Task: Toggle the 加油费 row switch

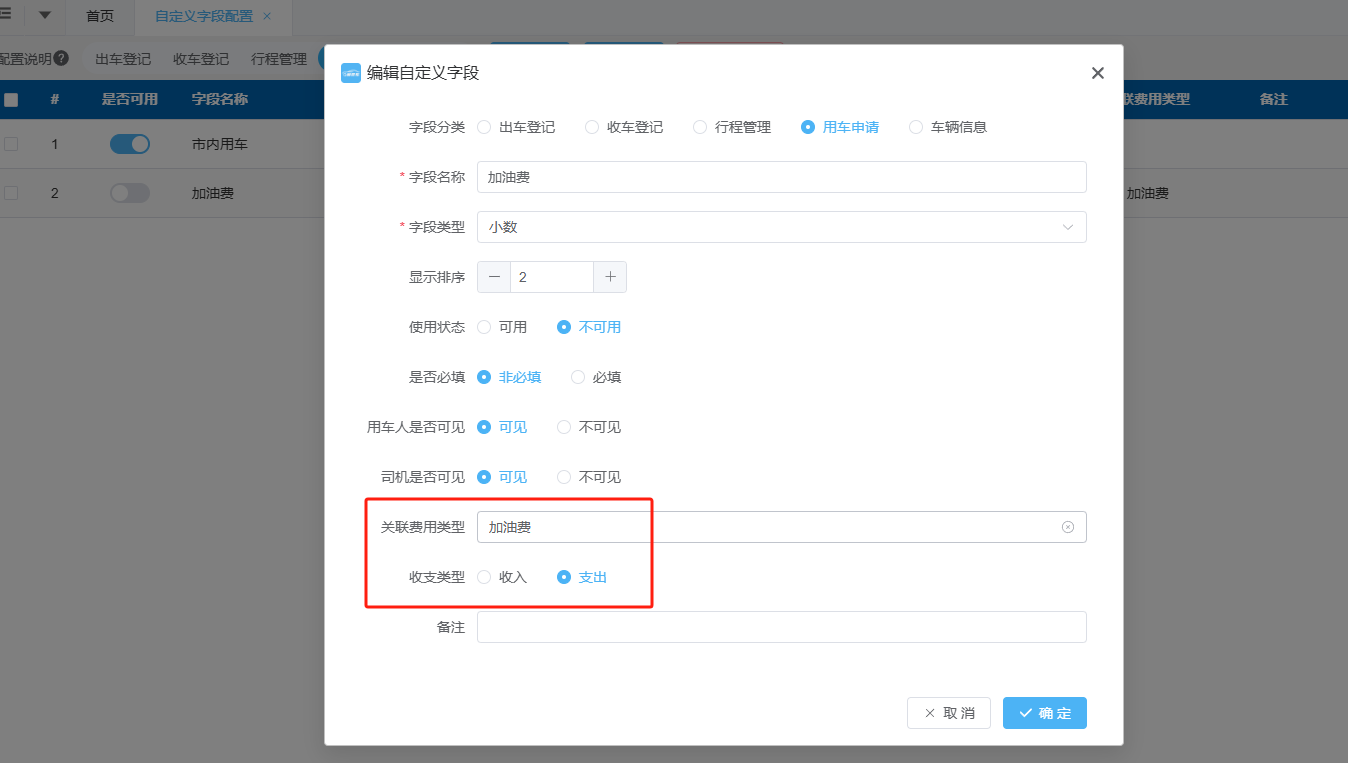Action: pos(129,193)
